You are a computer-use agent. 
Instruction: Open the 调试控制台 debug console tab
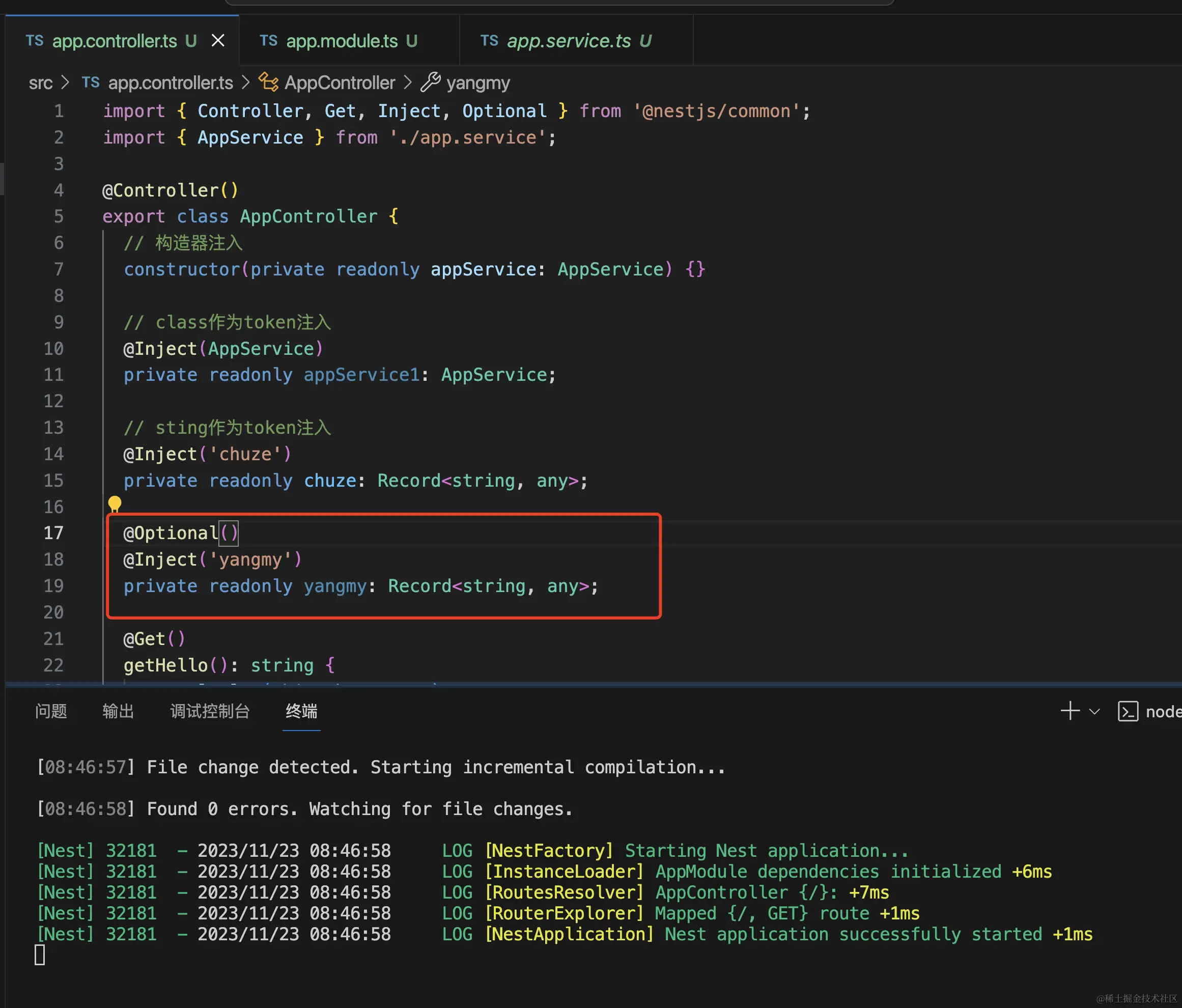coord(209,711)
